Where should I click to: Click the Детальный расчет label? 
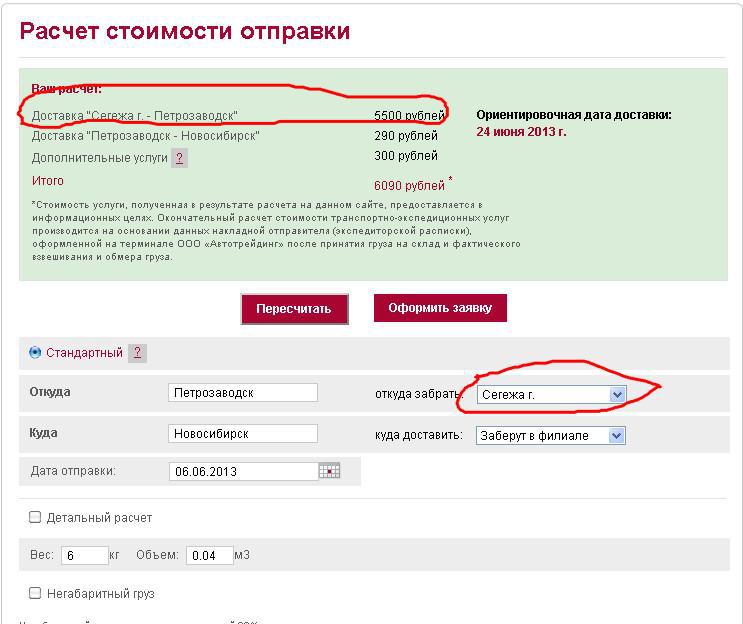pos(98,518)
